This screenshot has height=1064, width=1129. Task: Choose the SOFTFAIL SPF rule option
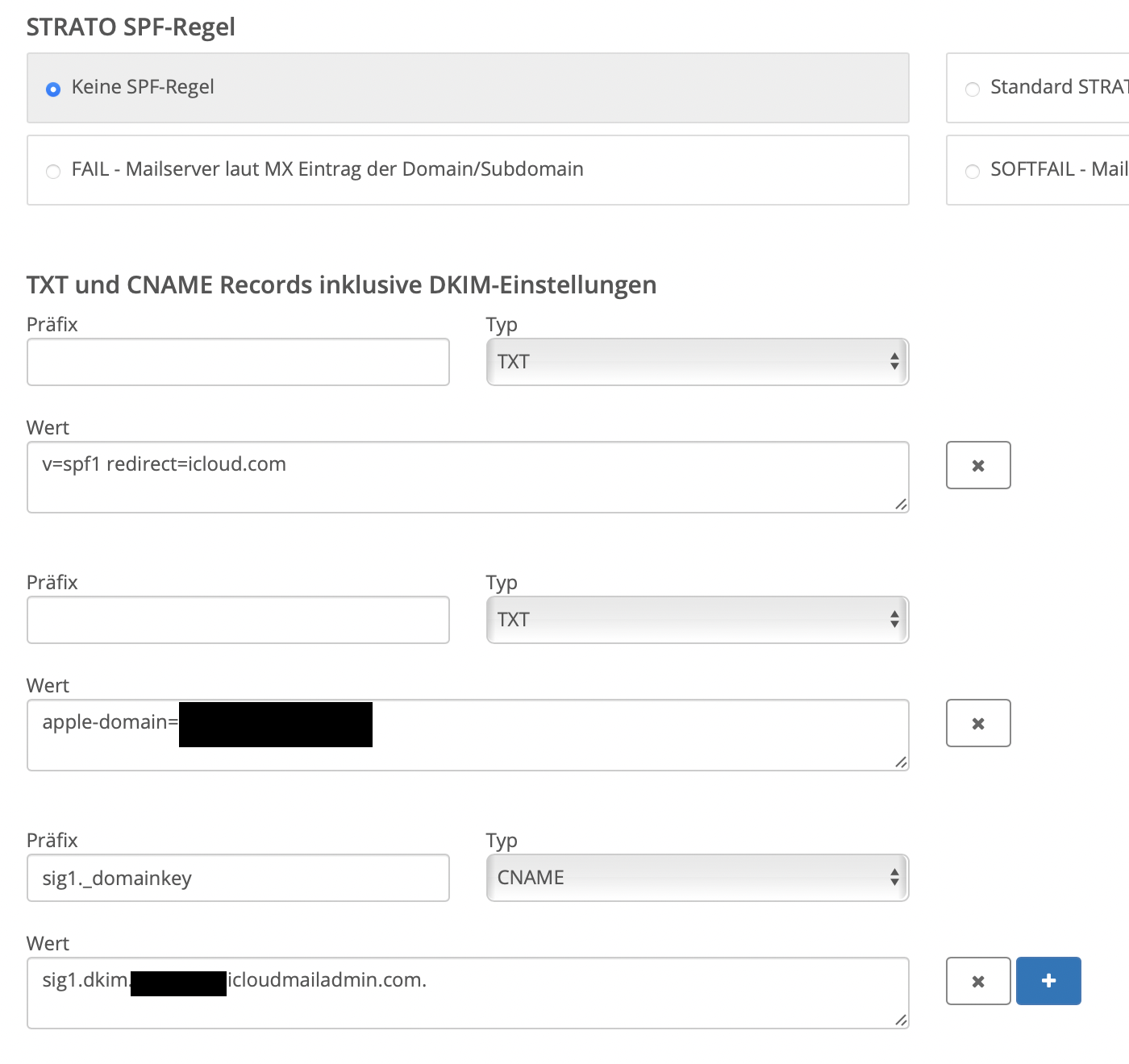coord(973,171)
